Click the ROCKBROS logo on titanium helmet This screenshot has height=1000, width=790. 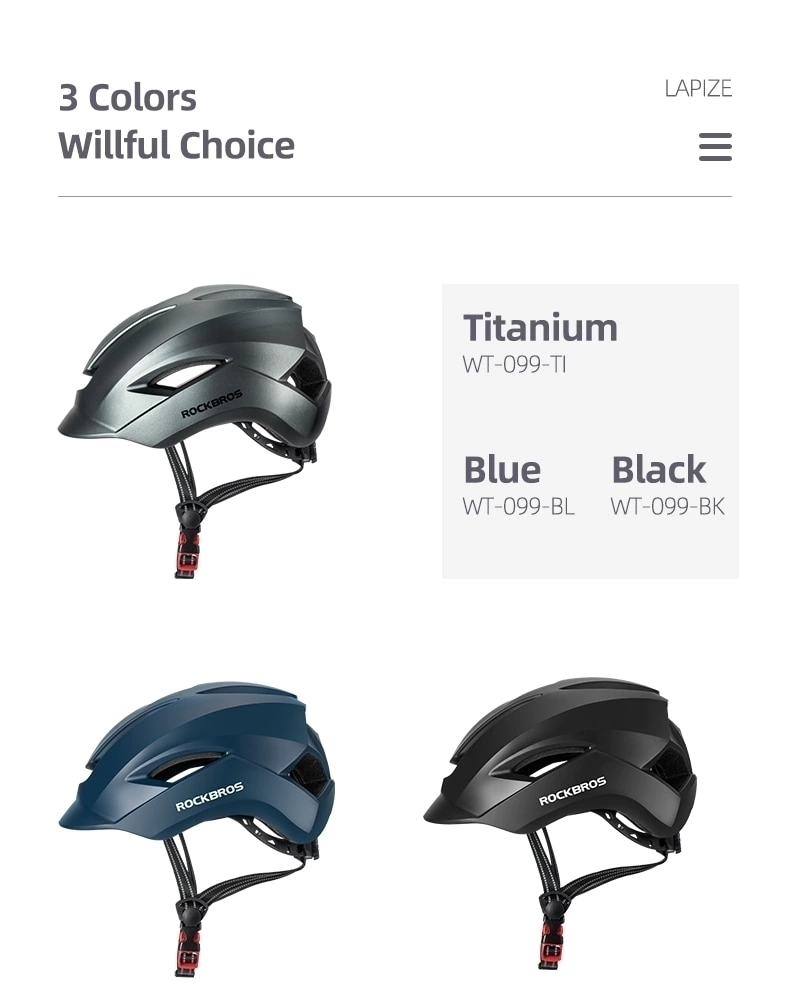(212, 404)
